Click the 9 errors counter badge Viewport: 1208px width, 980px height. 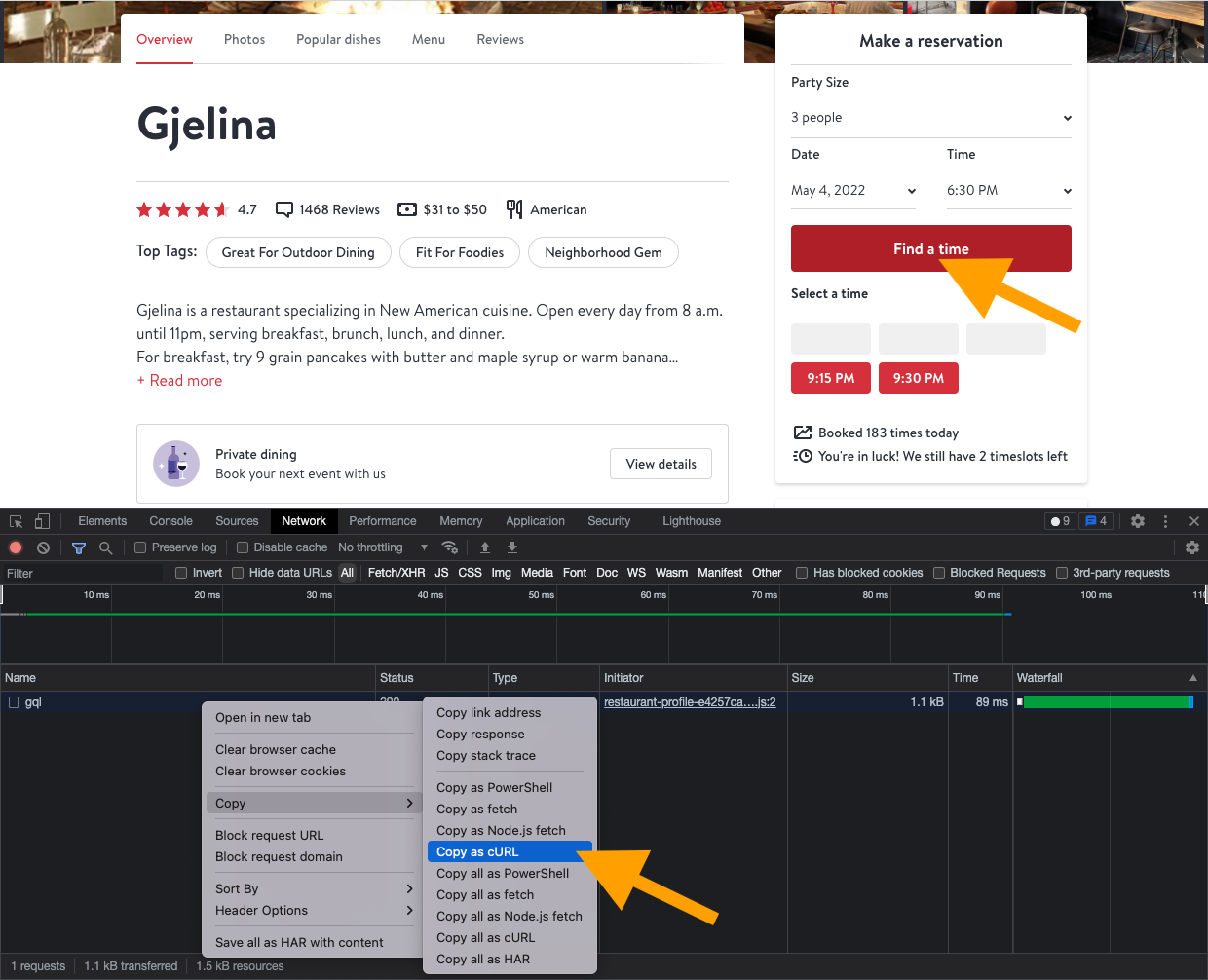1060,521
